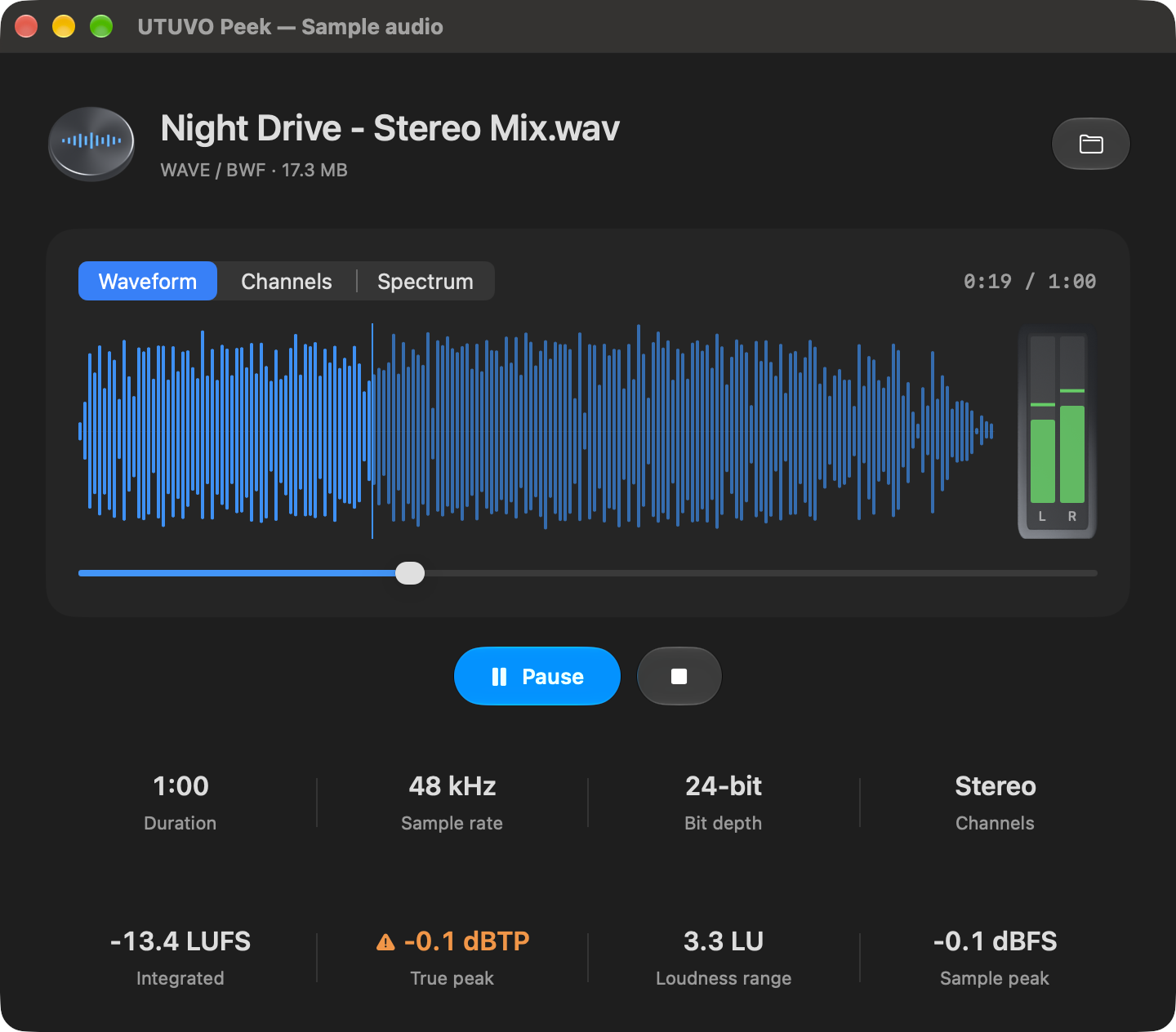Click the WAVE / BWF · 17.3 MB subtitle
This screenshot has width=1176, height=1032.
coord(254,170)
